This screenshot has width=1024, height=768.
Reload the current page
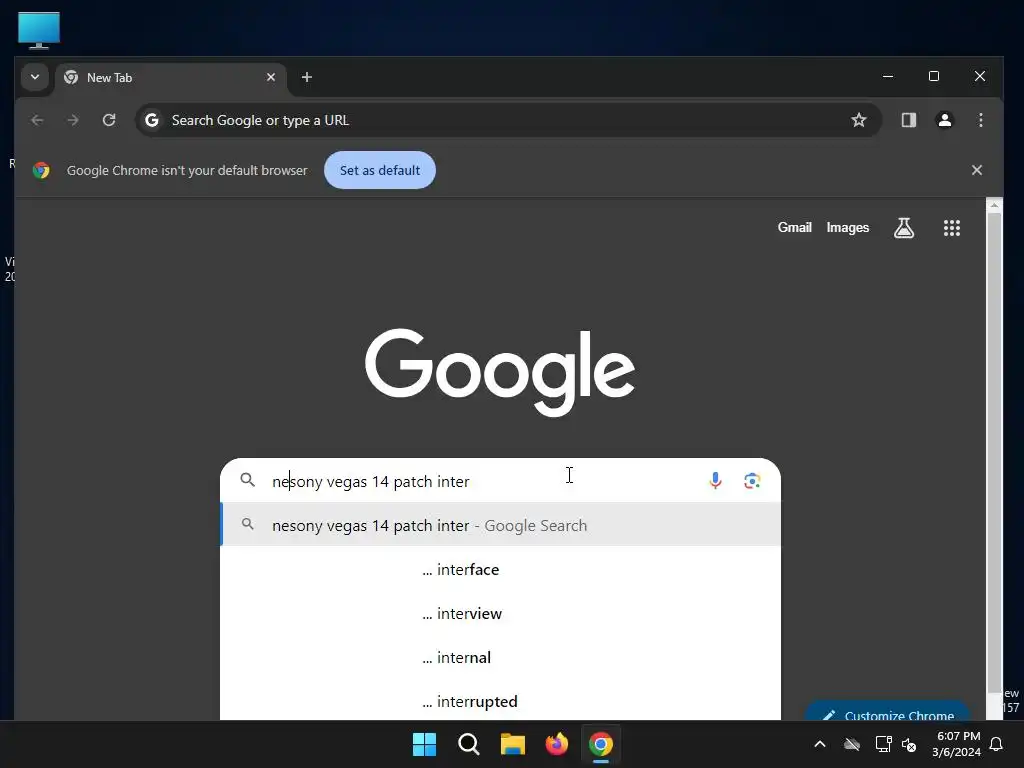109,120
